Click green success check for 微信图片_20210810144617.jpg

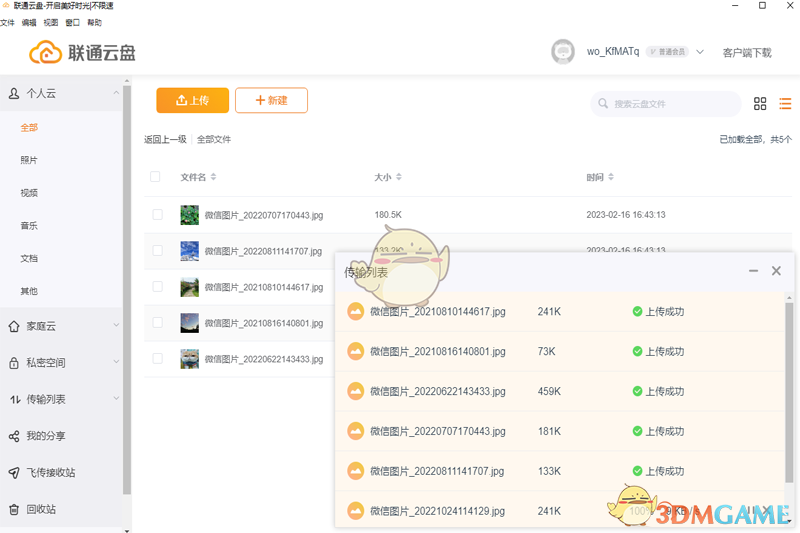(637, 311)
